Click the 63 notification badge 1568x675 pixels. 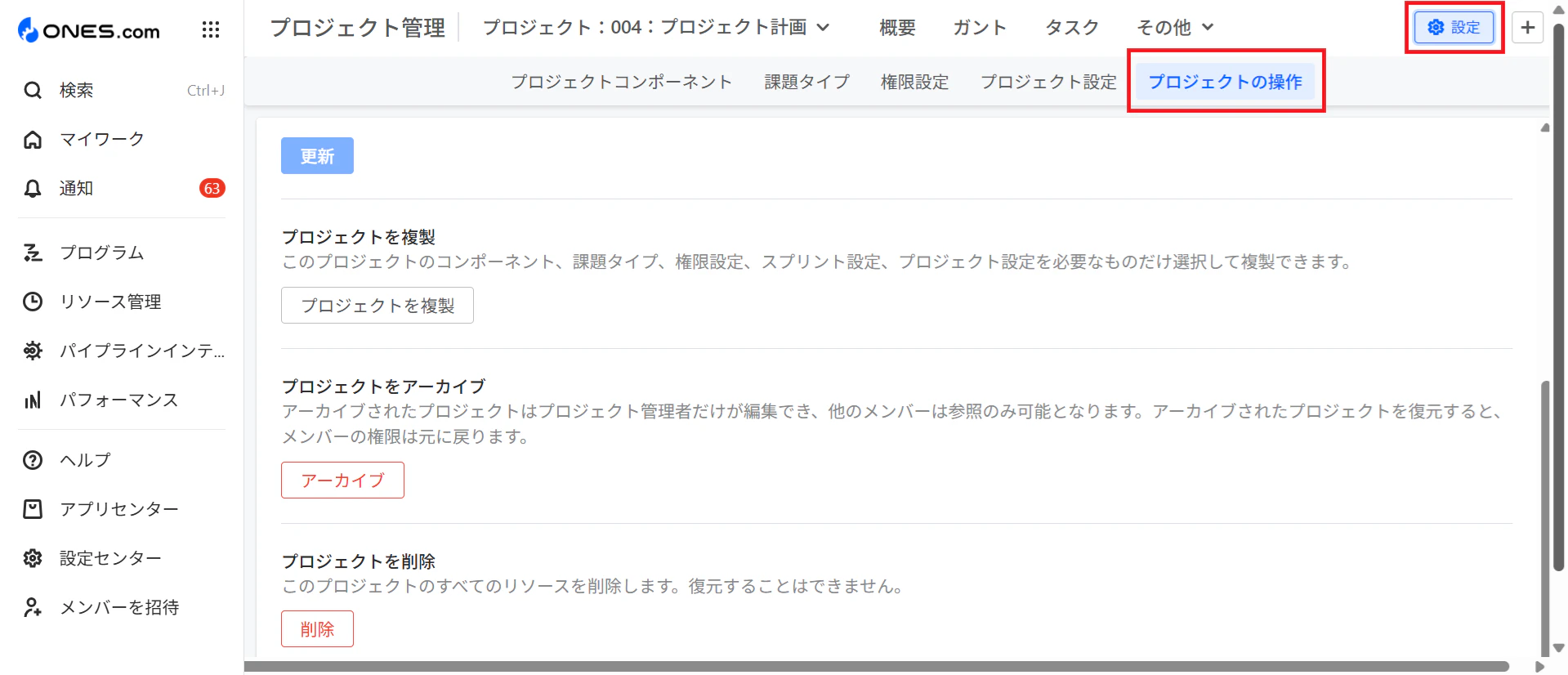(212, 188)
